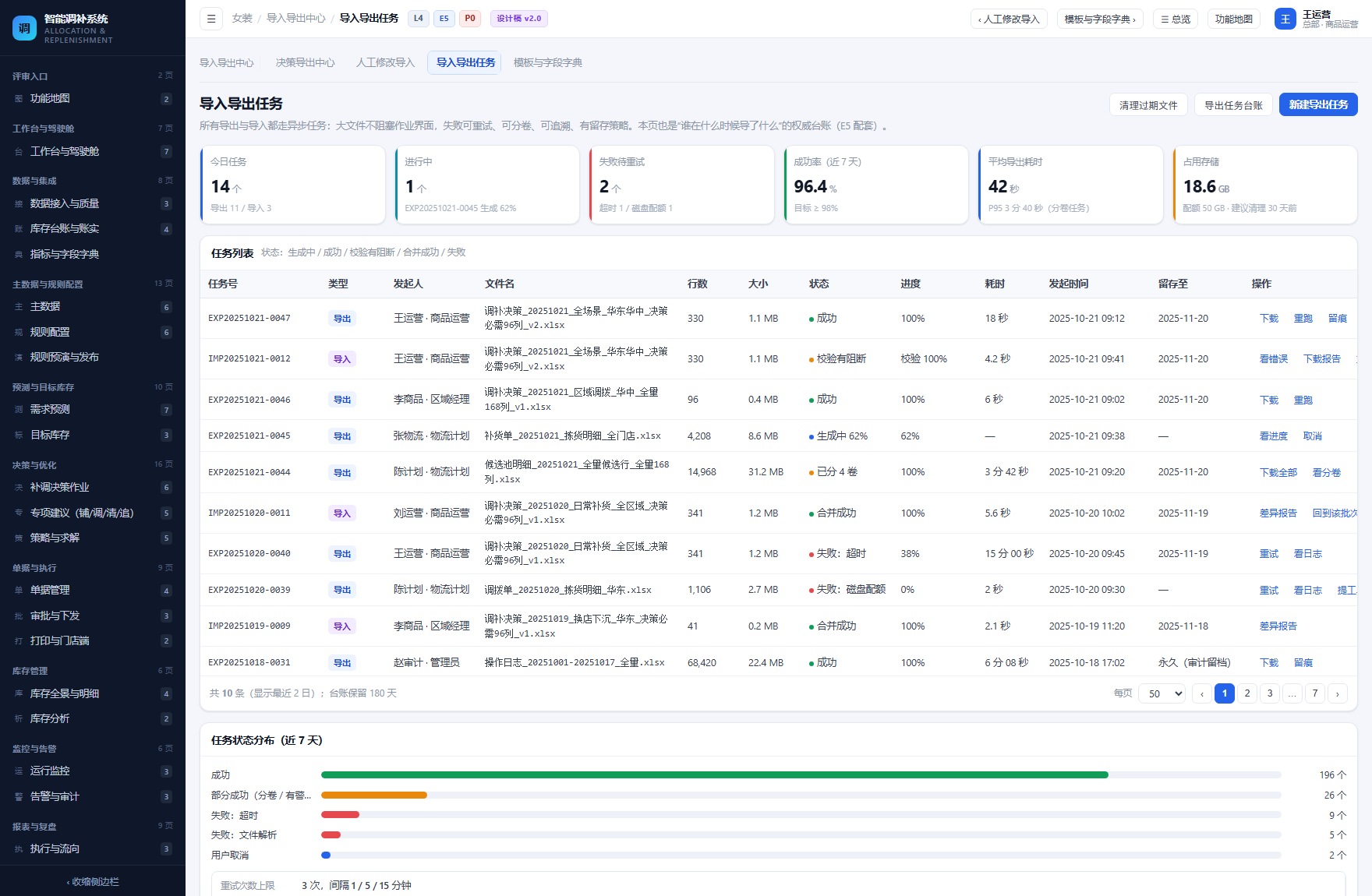The height and width of the screenshot is (896, 1372).
Task: Select page 2 in pagination
Action: [1247, 693]
